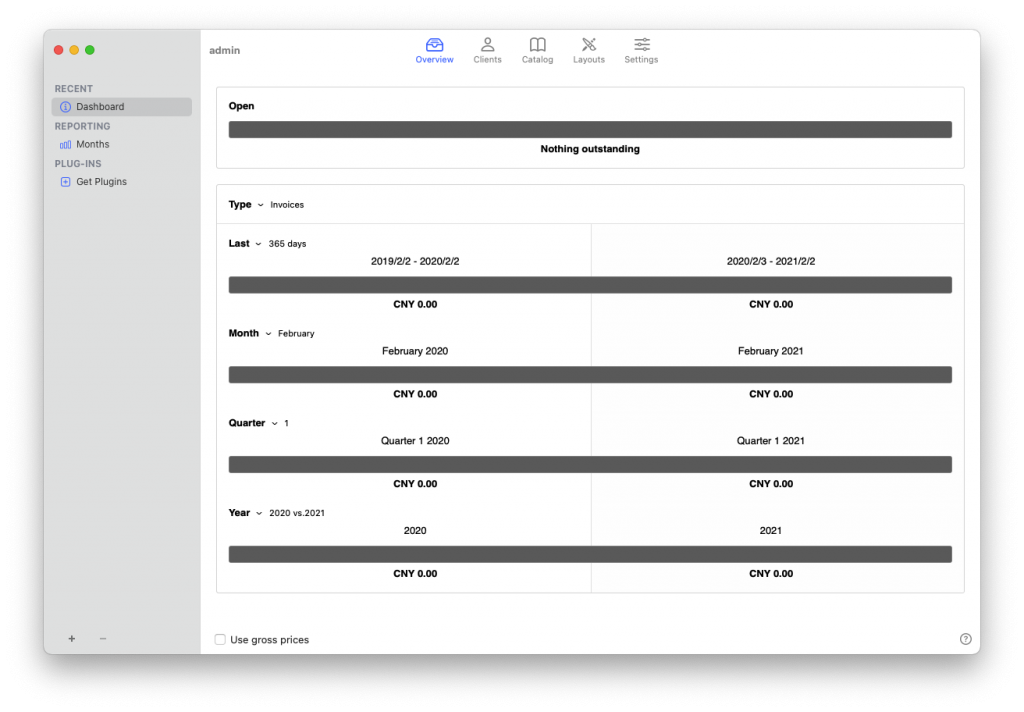Open the Layouts tools icon
1024x712 pixels.
588,44
